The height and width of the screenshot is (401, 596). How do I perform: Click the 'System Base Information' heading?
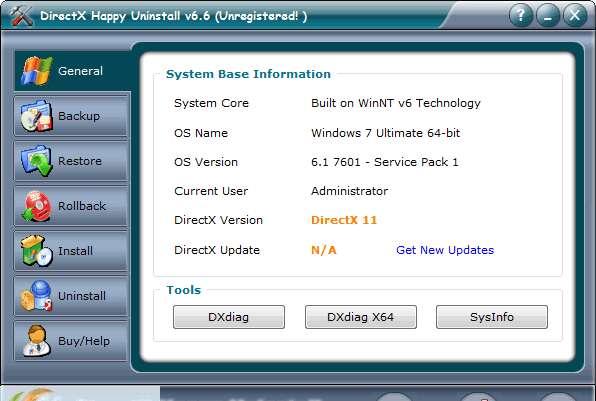click(x=249, y=74)
